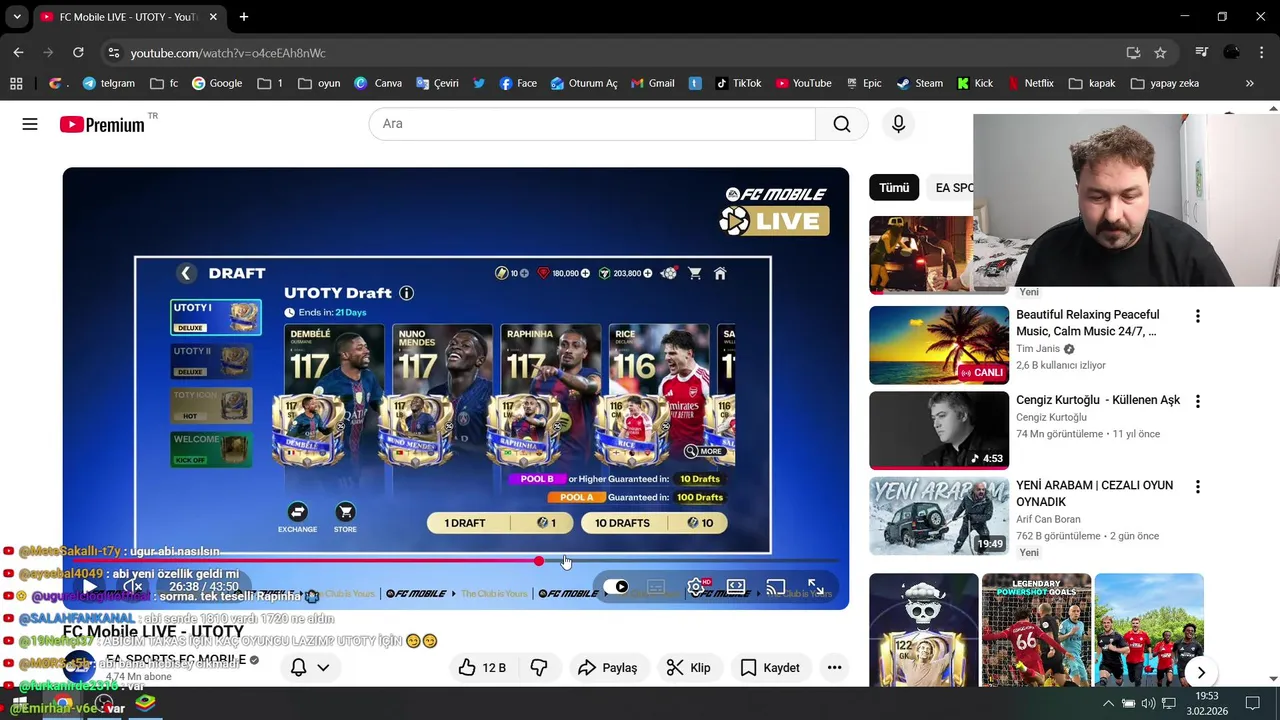This screenshot has height=720, width=1280.
Task: Unmute the video volume icon
Action: (x=133, y=587)
